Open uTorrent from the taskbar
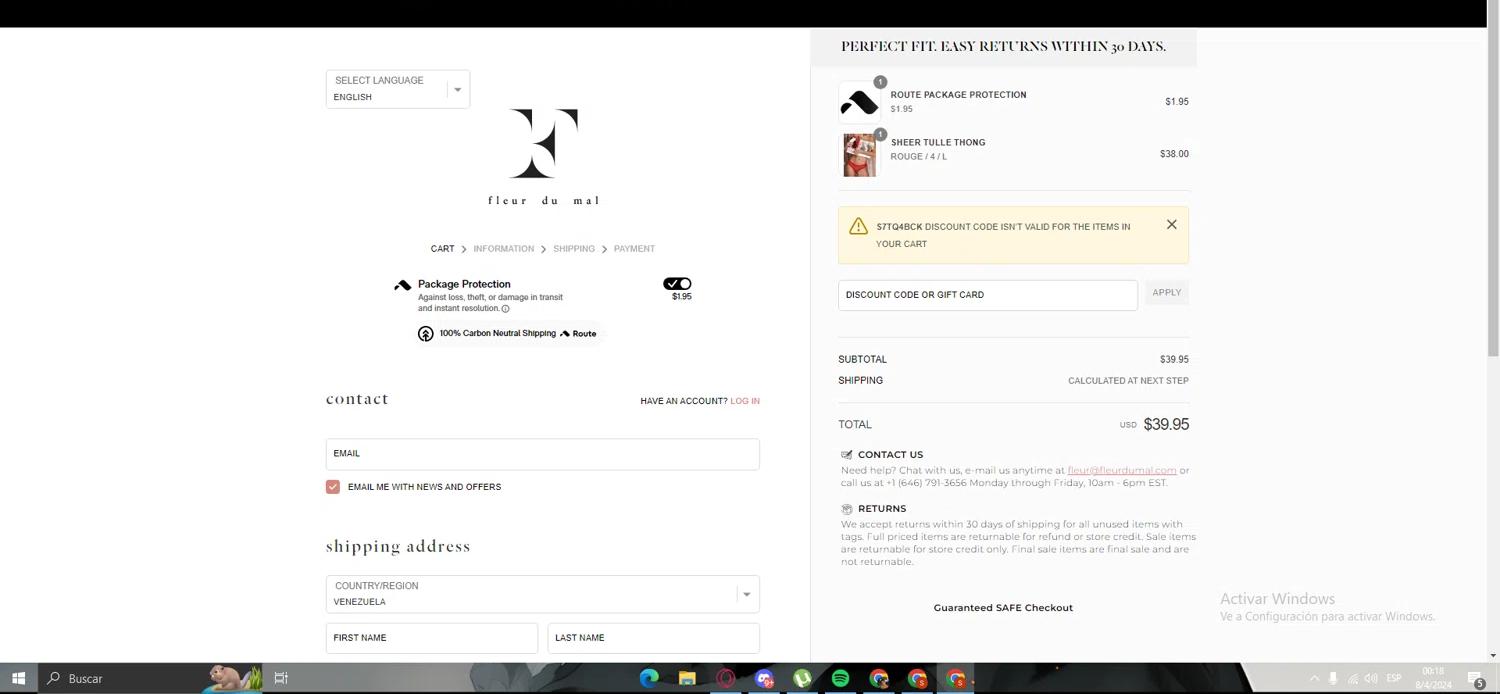 click(802, 678)
